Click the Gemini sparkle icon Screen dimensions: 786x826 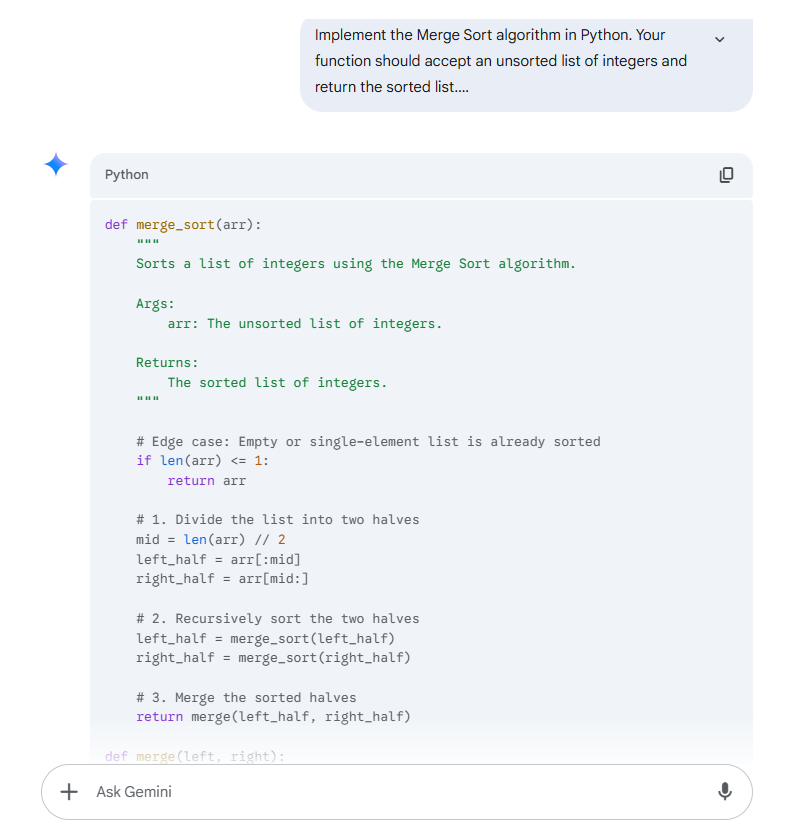pos(56,164)
